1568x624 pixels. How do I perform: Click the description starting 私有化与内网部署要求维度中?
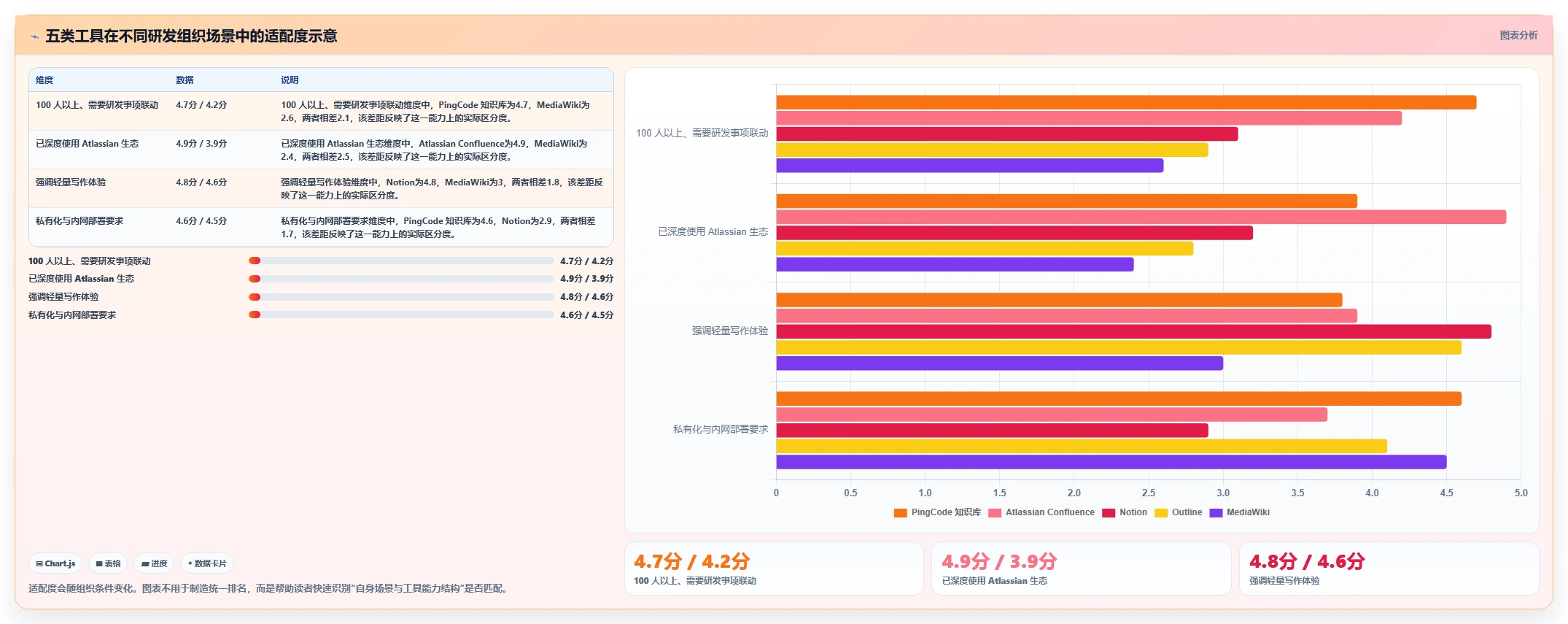(x=438, y=227)
